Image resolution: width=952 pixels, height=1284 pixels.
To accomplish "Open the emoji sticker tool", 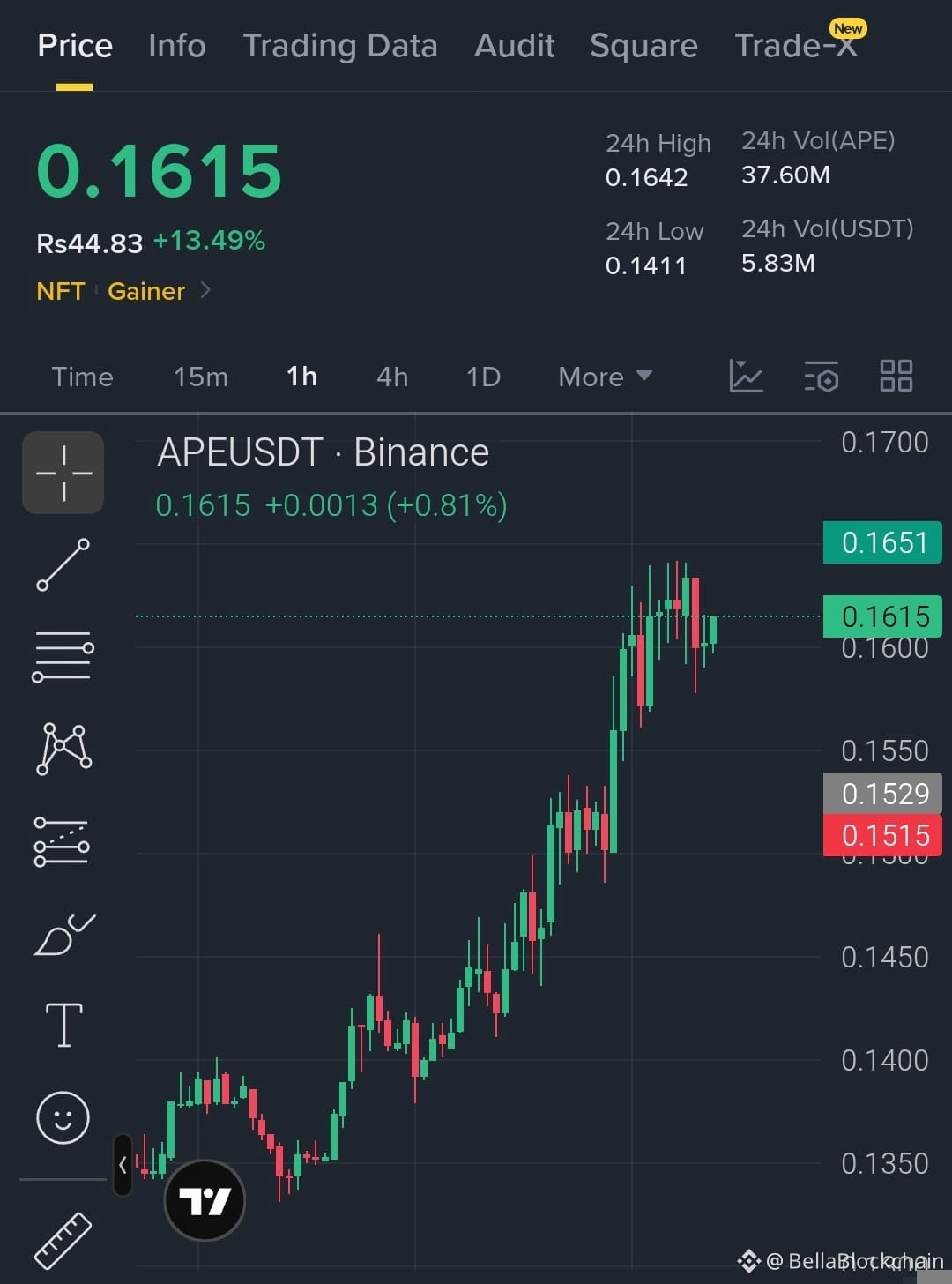I will pos(63,1117).
